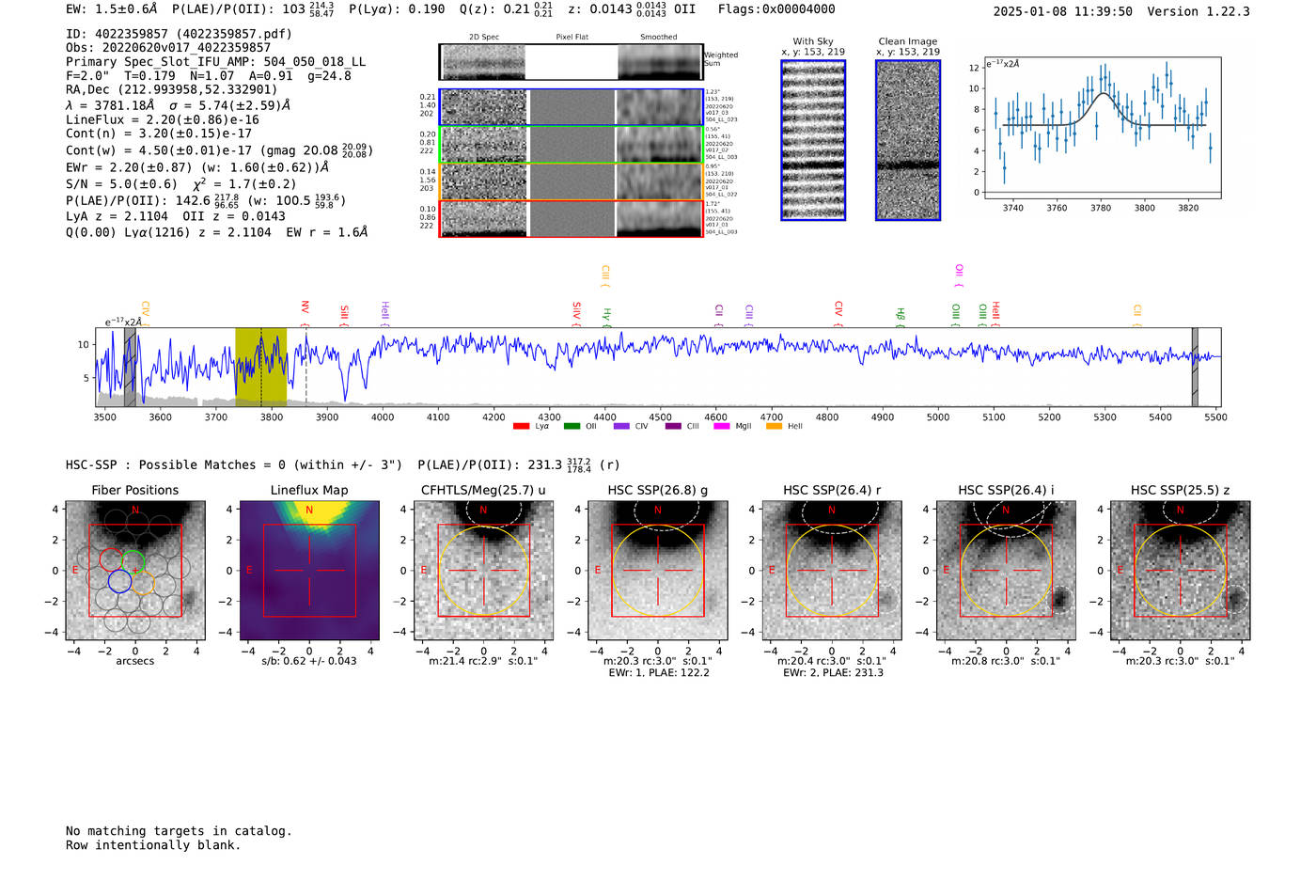Click the 's/b: 0.62 +/- 0.043' label
1316x896 pixels.
tap(309, 661)
